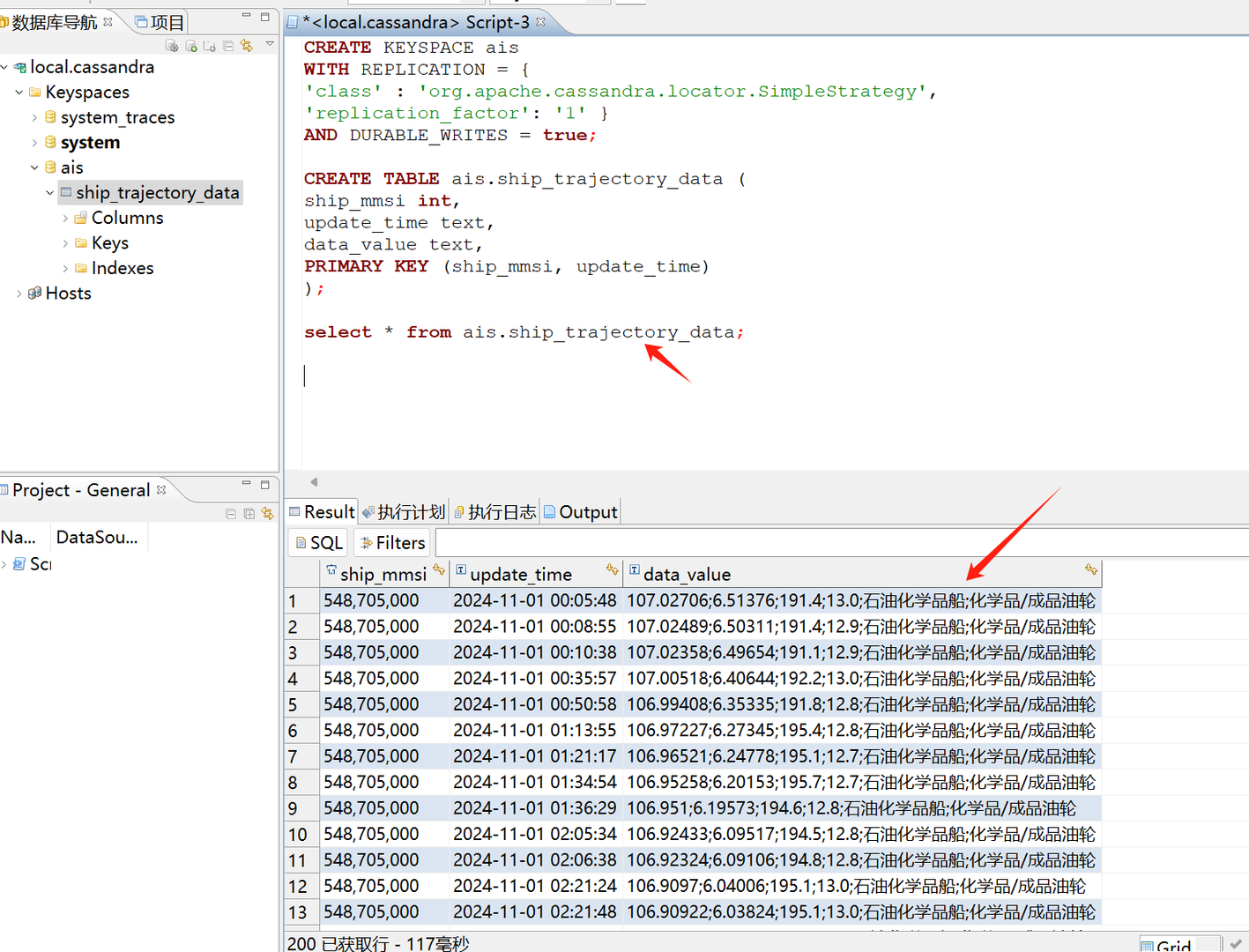This screenshot has height=952, width=1249.
Task: Open the 执行日志 tab
Action: (494, 512)
